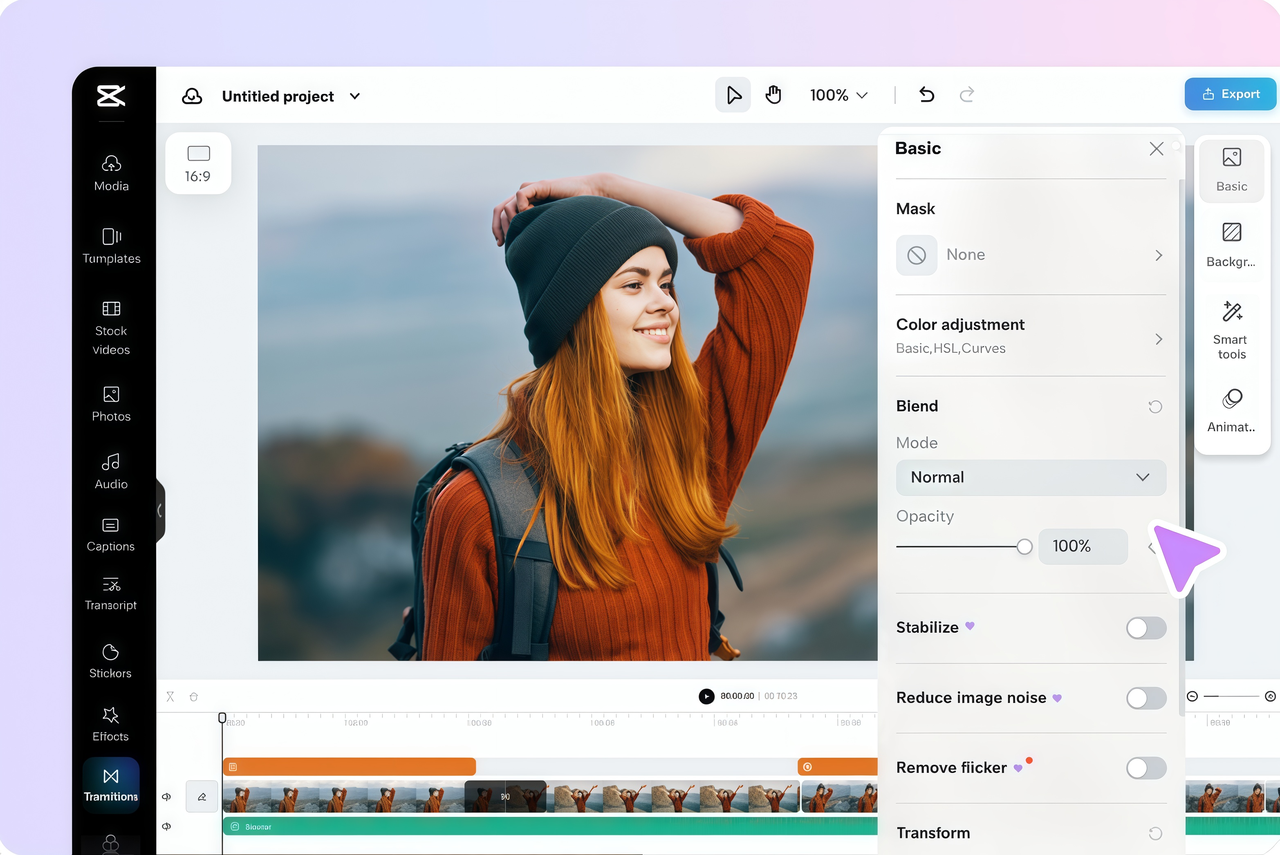Add Captions from the sidebar

(x=110, y=533)
